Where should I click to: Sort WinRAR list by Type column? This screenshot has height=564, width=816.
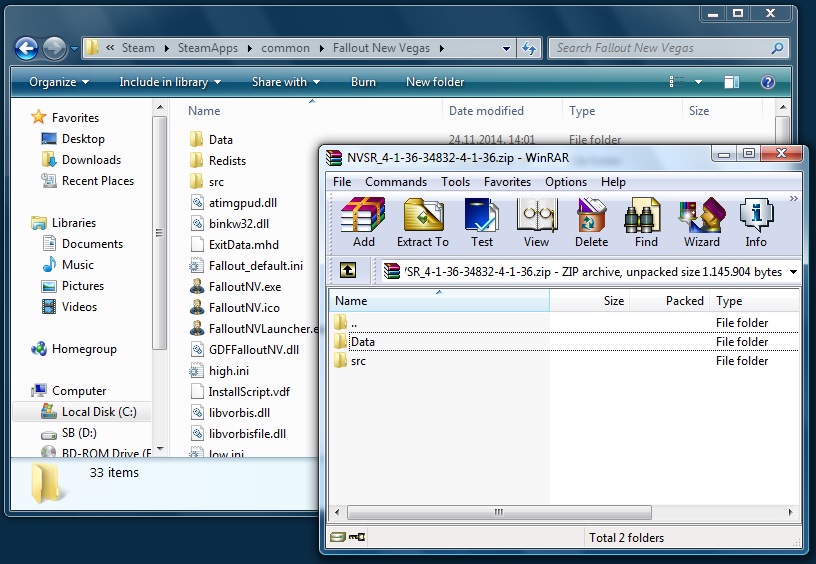(x=755, y=301)
